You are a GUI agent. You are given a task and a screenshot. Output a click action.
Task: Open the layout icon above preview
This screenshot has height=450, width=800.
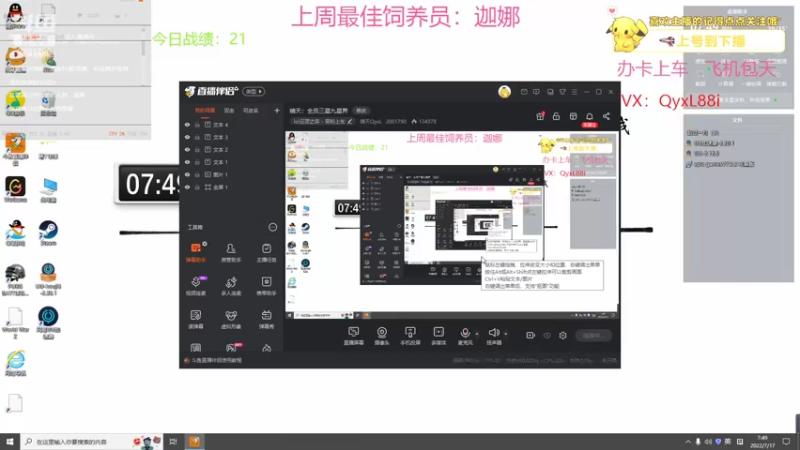point(573,116)
